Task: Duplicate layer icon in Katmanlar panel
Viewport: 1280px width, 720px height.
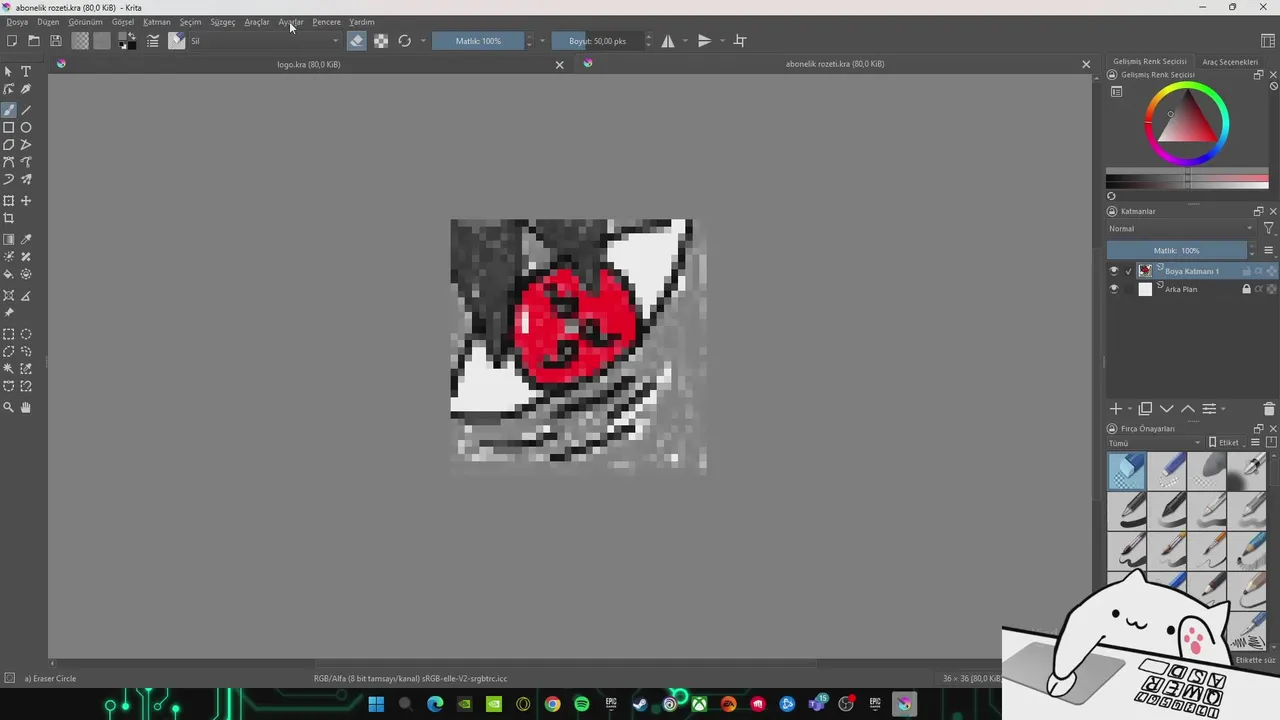Action: coord(1145,409)
